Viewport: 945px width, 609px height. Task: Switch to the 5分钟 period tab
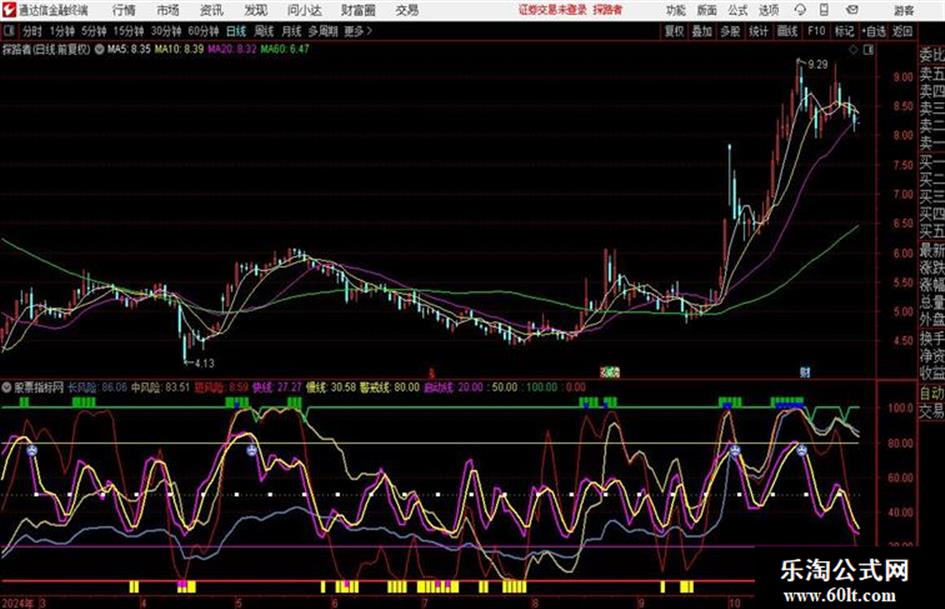94,31
